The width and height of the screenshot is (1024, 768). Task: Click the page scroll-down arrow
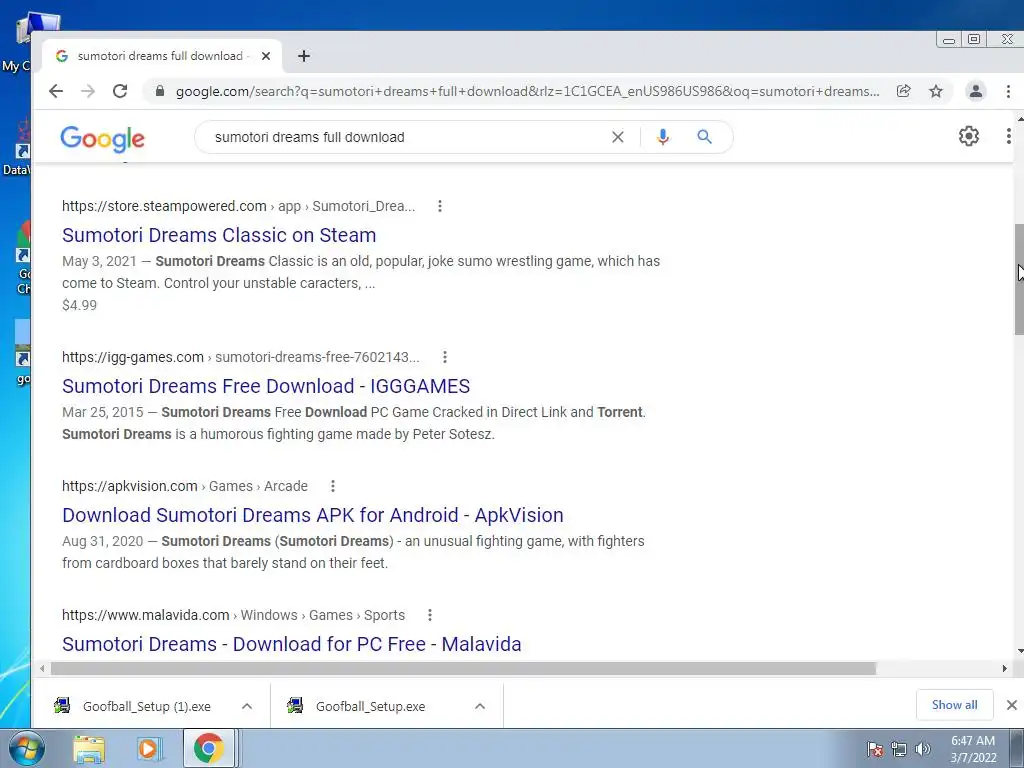pyautogui.click(x=1019, y=651)
